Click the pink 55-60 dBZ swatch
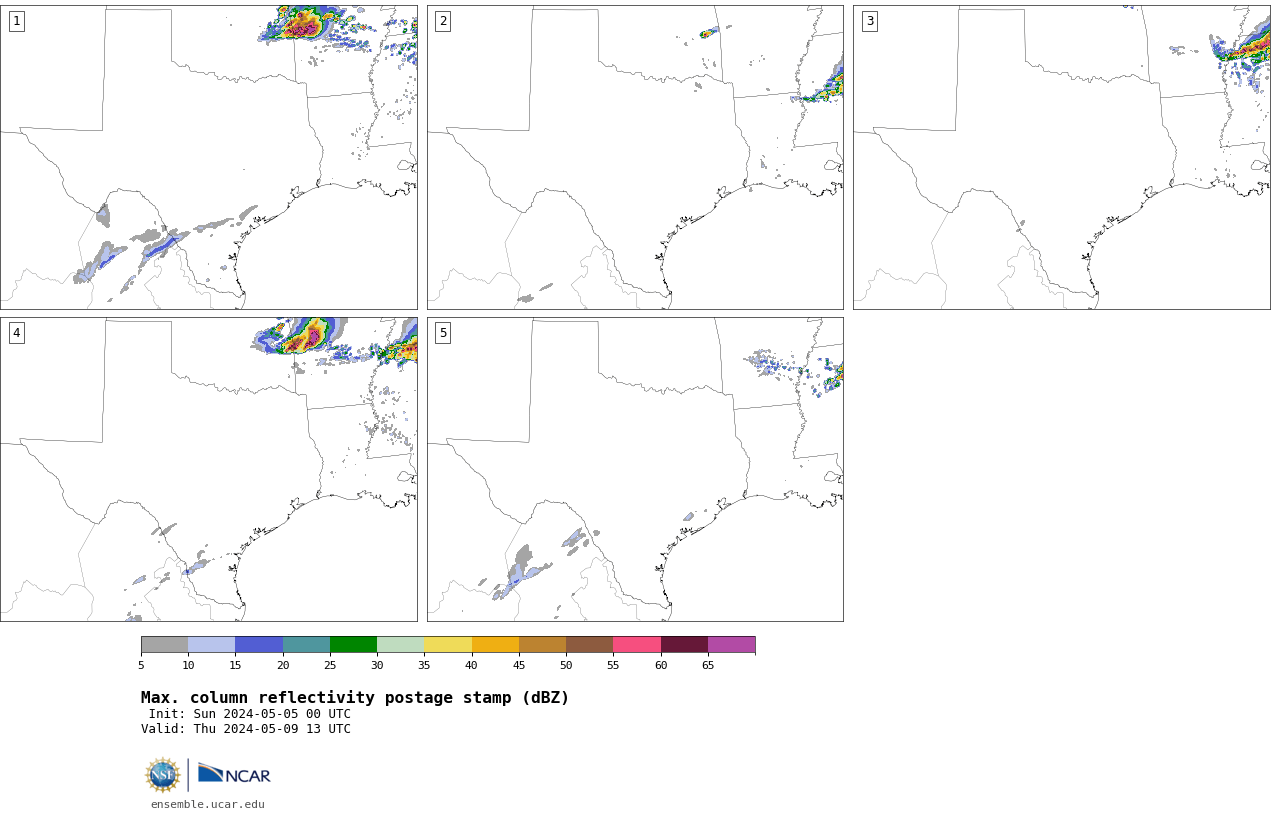This screenshot has width=1280, height=815. click(x=637, y=644)
